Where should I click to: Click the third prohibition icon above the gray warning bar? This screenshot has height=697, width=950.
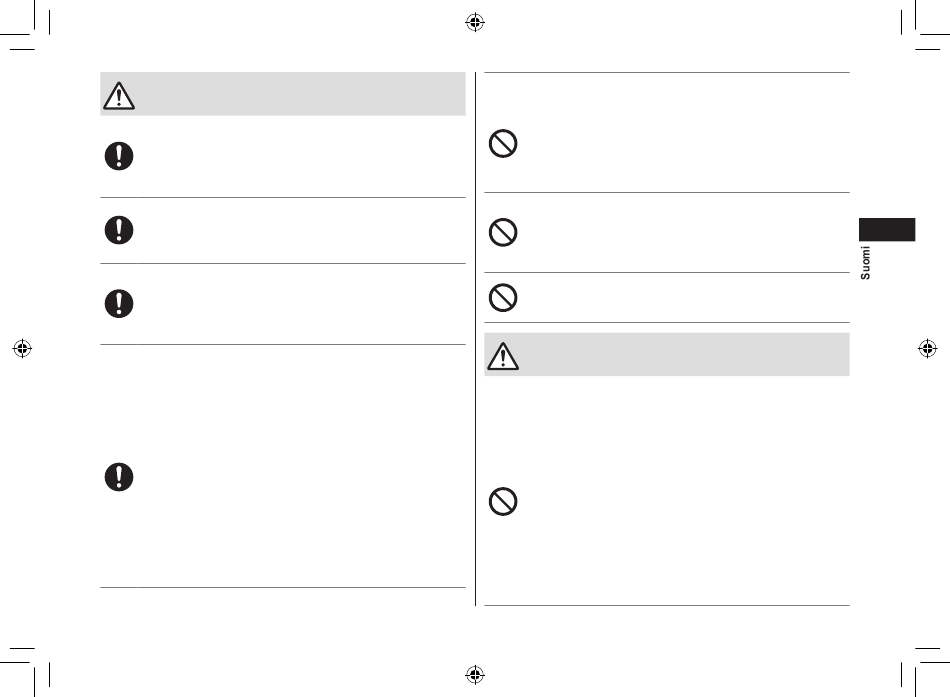(x=503, y=298)
